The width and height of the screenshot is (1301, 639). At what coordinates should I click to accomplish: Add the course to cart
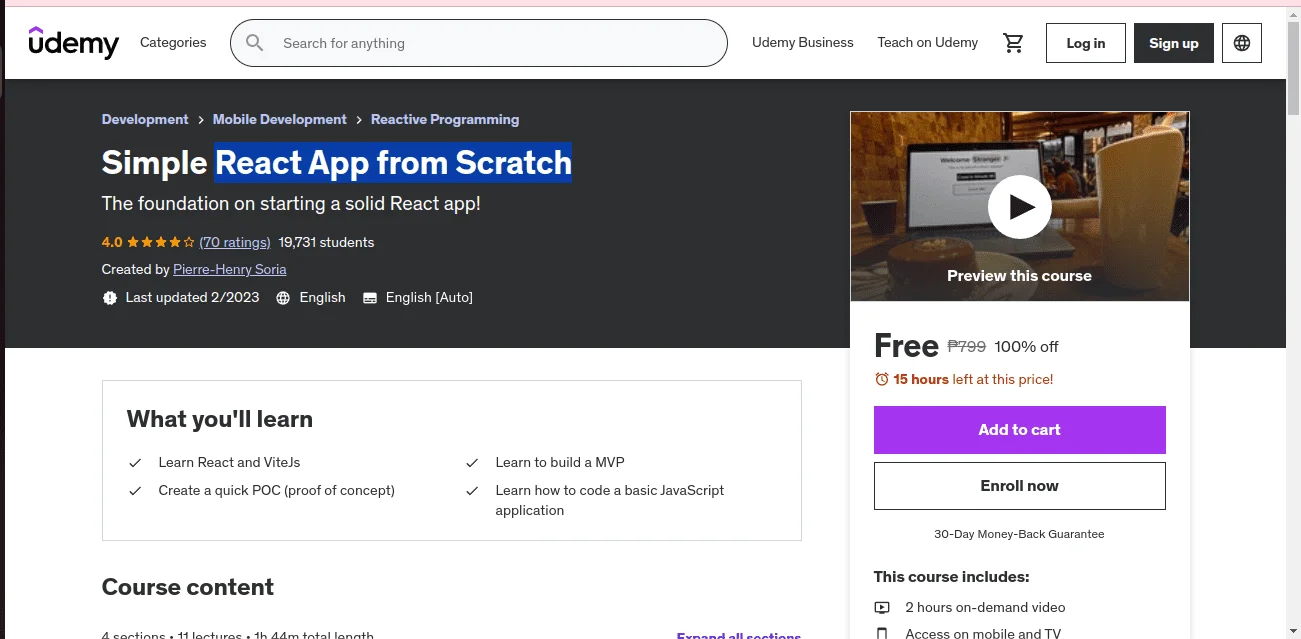coord(1020,430)
